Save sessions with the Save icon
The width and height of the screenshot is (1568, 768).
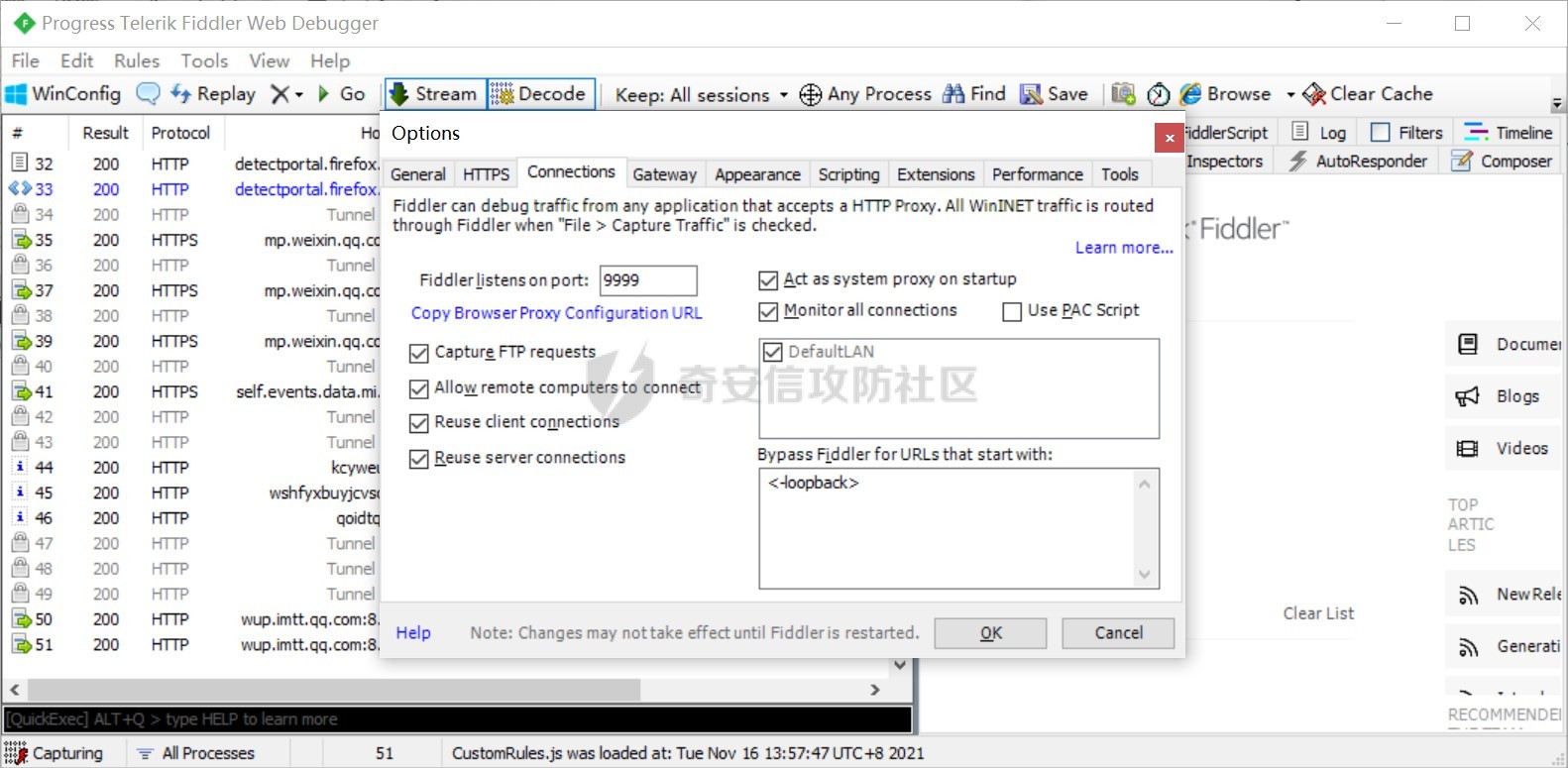pyautogui.click(x=1055, y=94)
